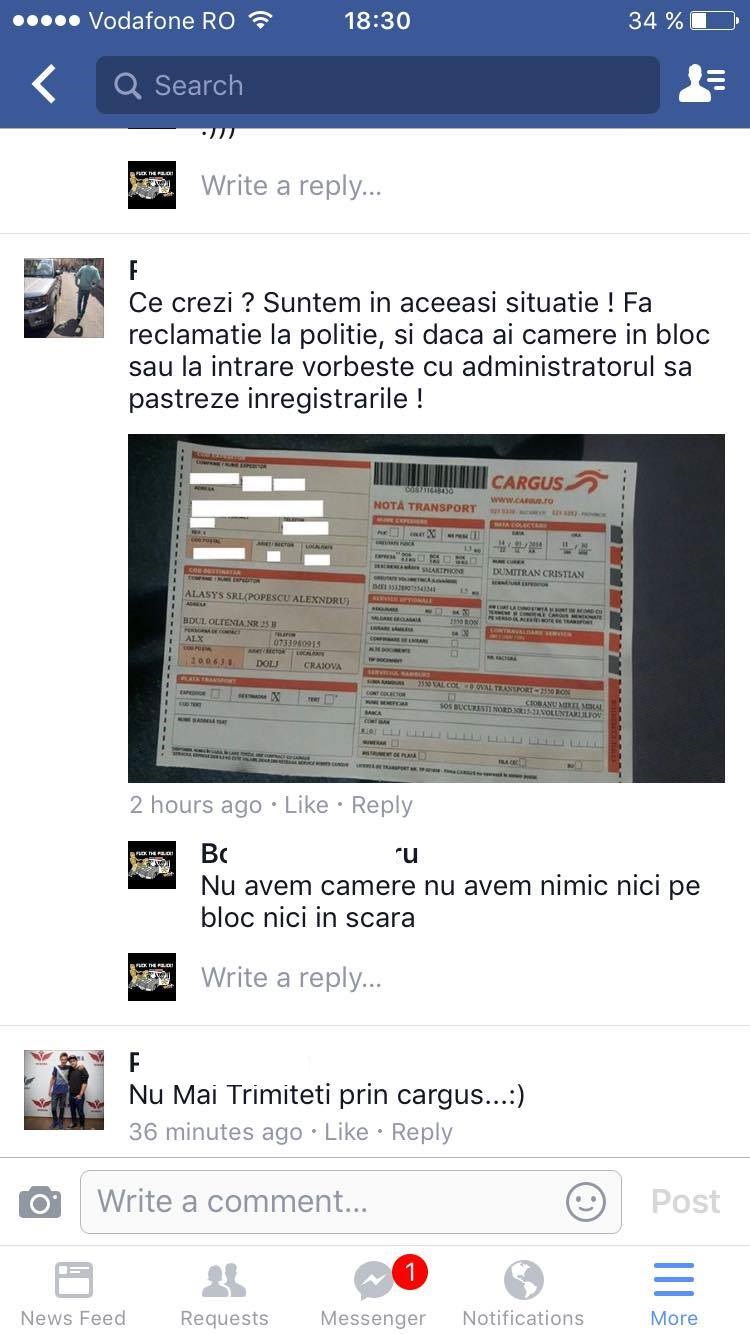Open the Cargus transport note photo
The width and height of the screenshot is (750, 1334).
426,608
